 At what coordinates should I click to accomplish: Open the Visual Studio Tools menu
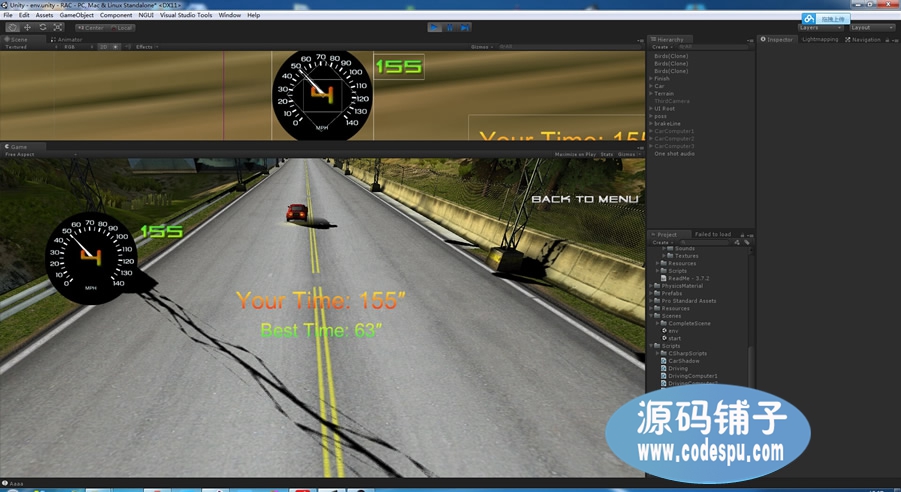tap(186, 15)
